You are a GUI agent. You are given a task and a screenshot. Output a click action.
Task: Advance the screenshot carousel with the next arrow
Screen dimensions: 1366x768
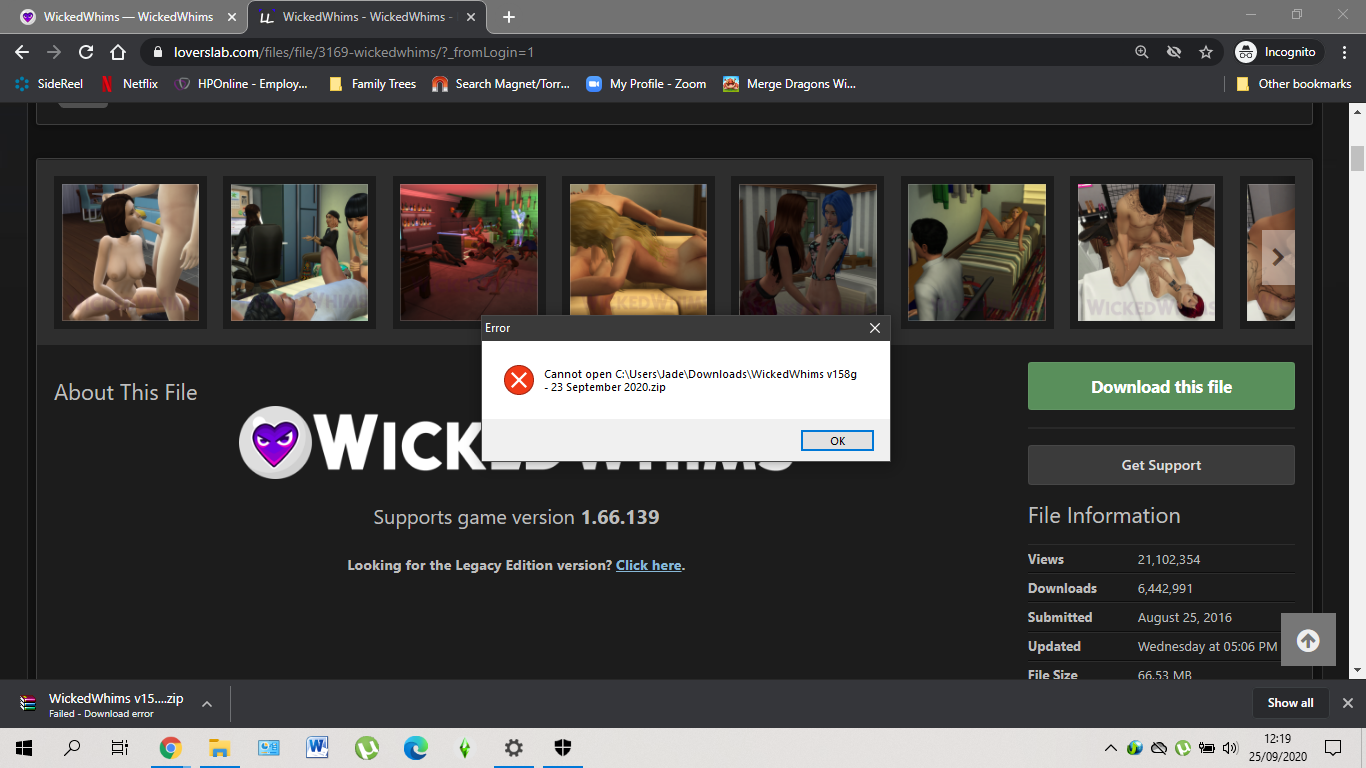click(x=1277, y=257)
